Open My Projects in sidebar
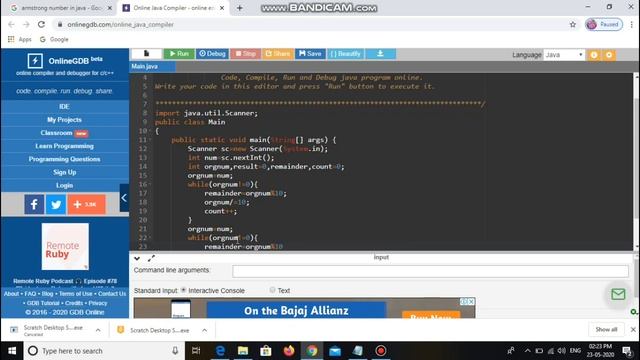This screenshot has width=640, height=360. click(x=64, y=120)
